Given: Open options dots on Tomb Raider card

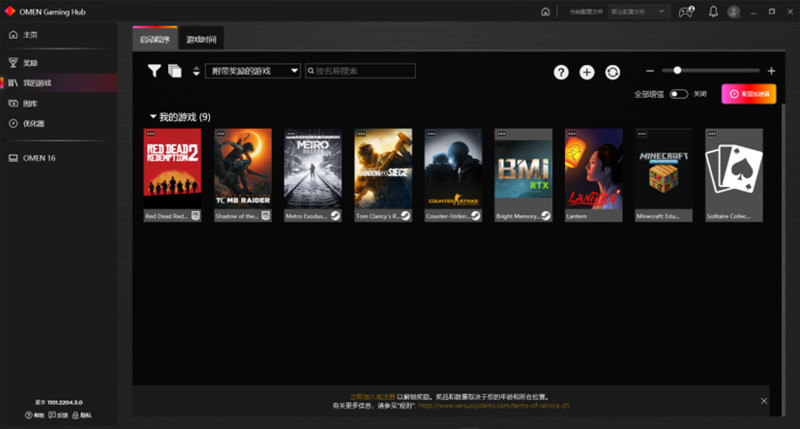Looking at the screenshot, I should click(221, 134).
